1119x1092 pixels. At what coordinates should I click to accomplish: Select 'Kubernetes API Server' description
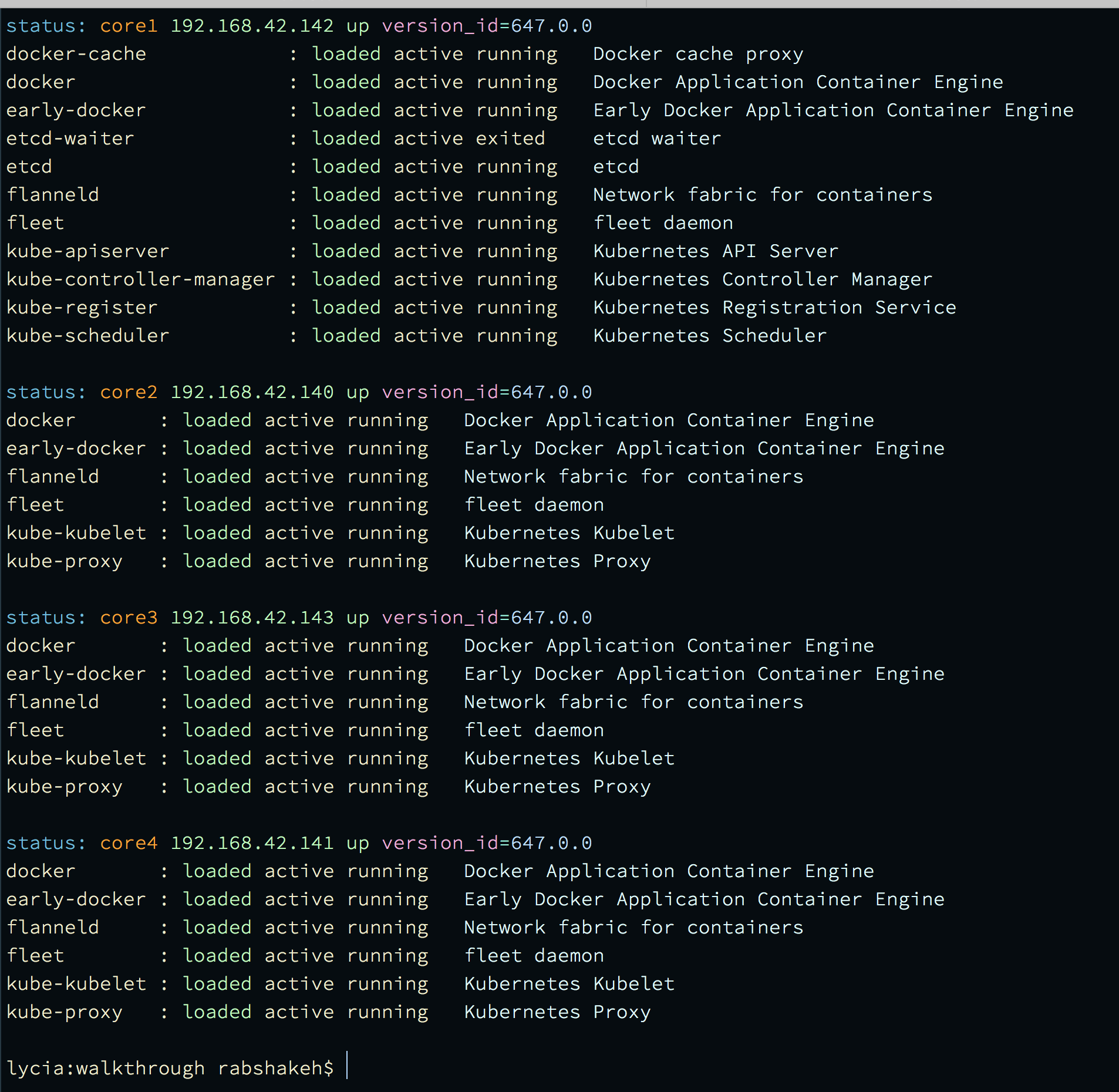tap(716, 251)
